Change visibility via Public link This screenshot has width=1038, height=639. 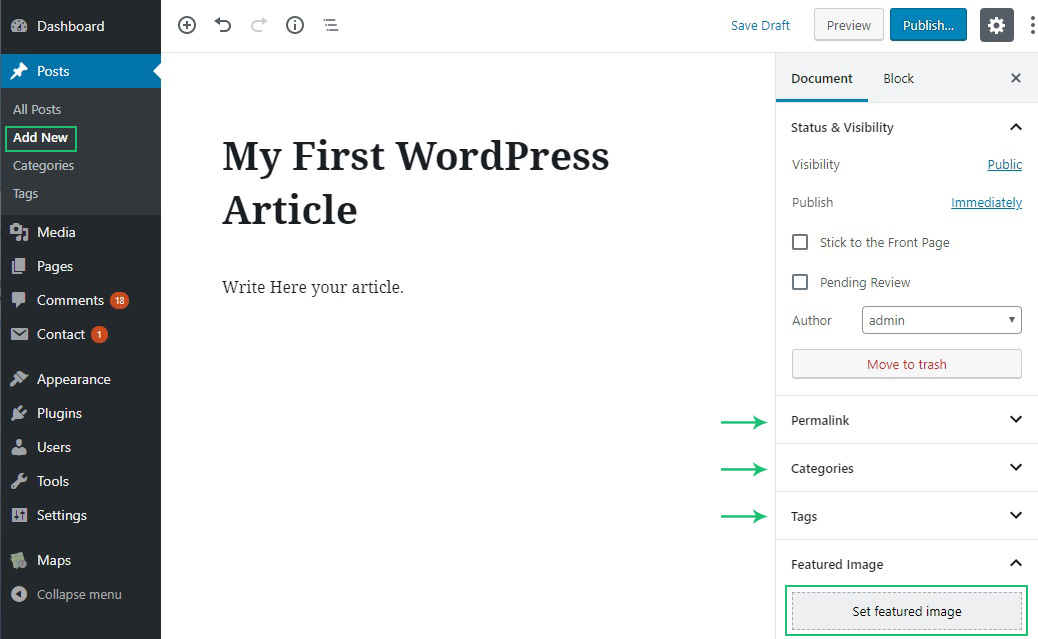pos(1004,164)
